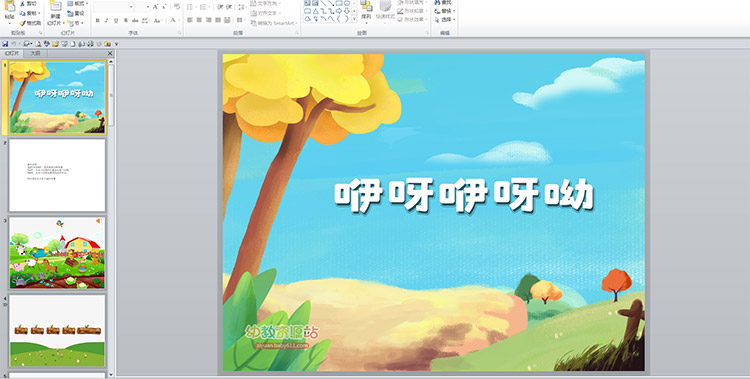Click the Select button in editing group

pos(445,20)
